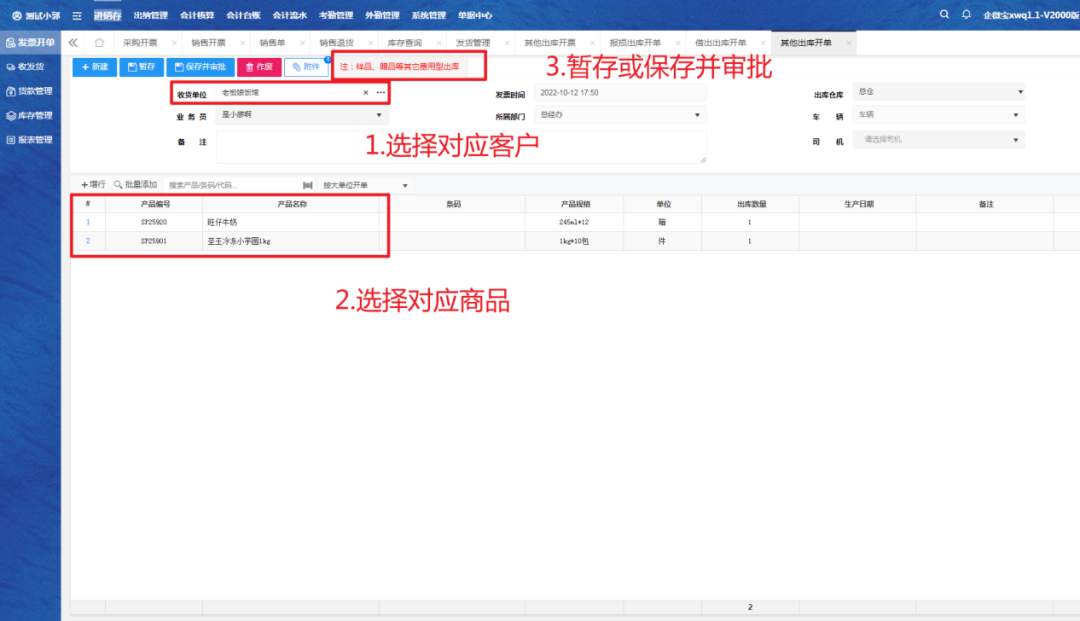This screenshot has width=1080, height=621.
Task: Clear the 收货单位 field with X icon
Action: pos(365,93)
